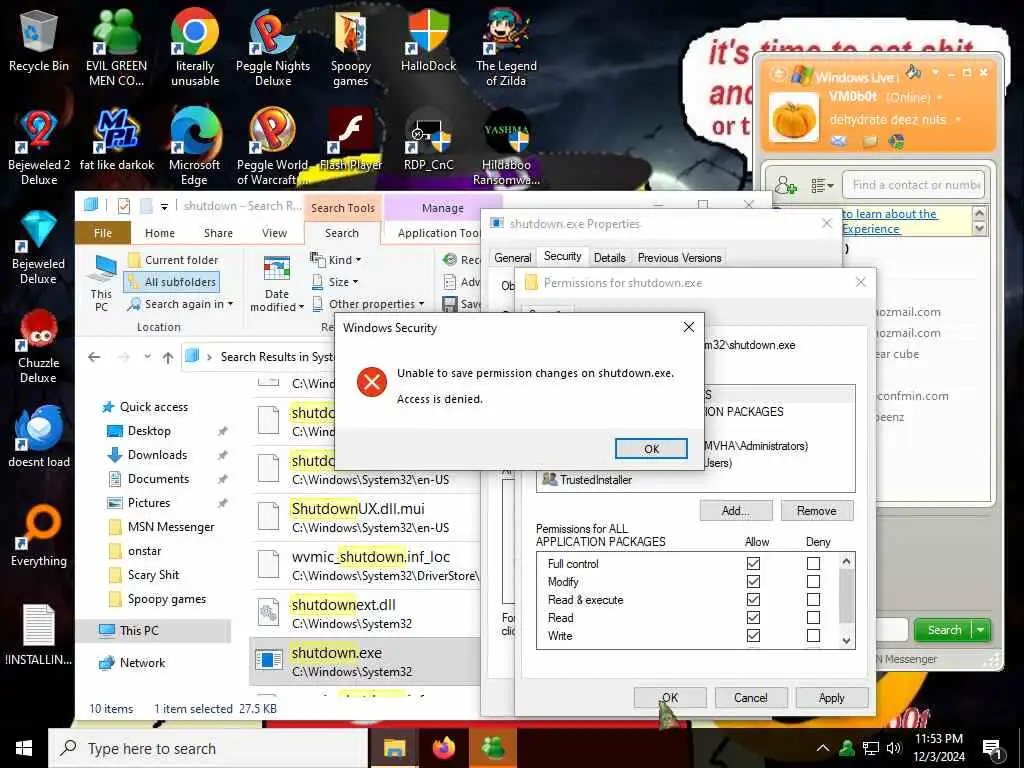1024x768 pixels.
Task: Toggle Full control Allow checkbox
Action: click(753, 563)
